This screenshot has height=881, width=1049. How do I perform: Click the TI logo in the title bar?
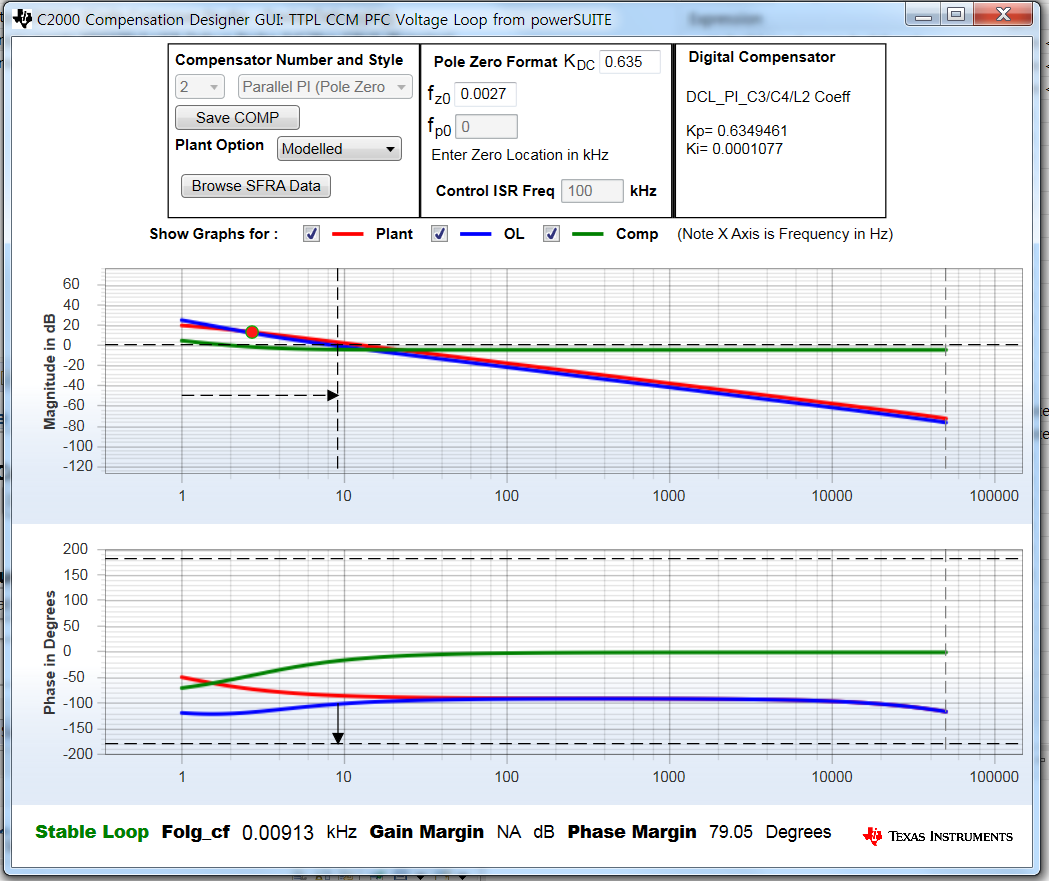tap(22, 19)
